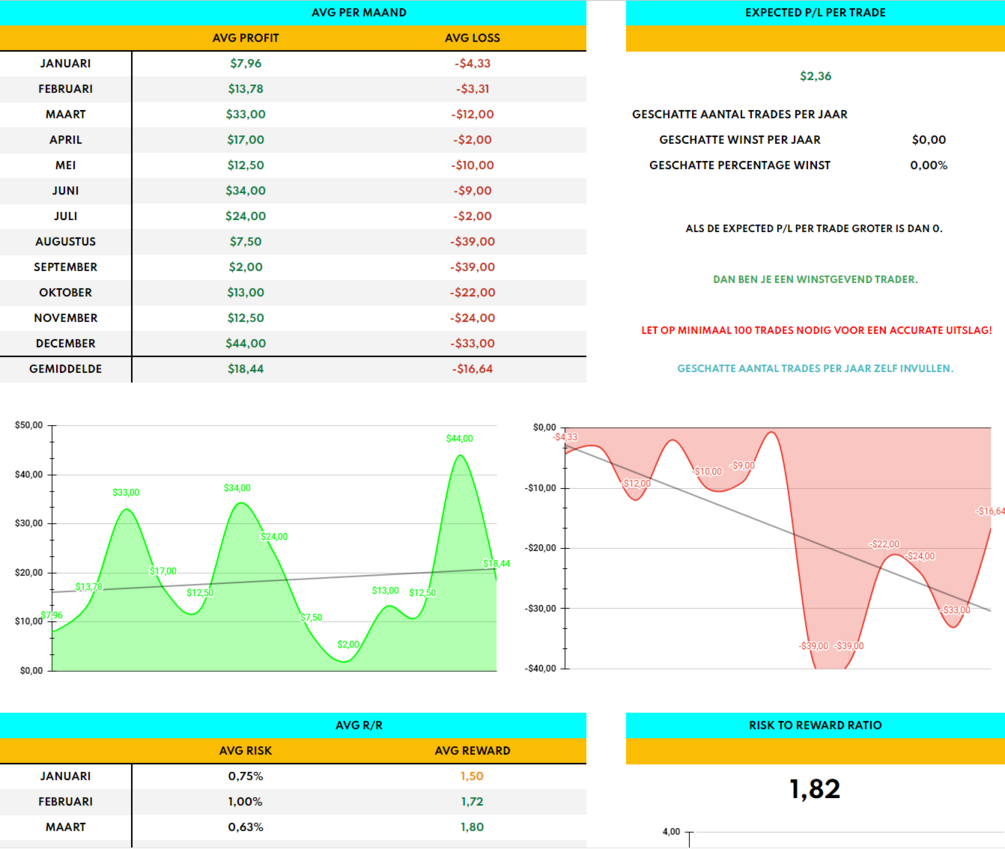Select the MAART row label in AVG PER MAAND table
Screen dimensions: 1005x849
click(x=65, y=114)
